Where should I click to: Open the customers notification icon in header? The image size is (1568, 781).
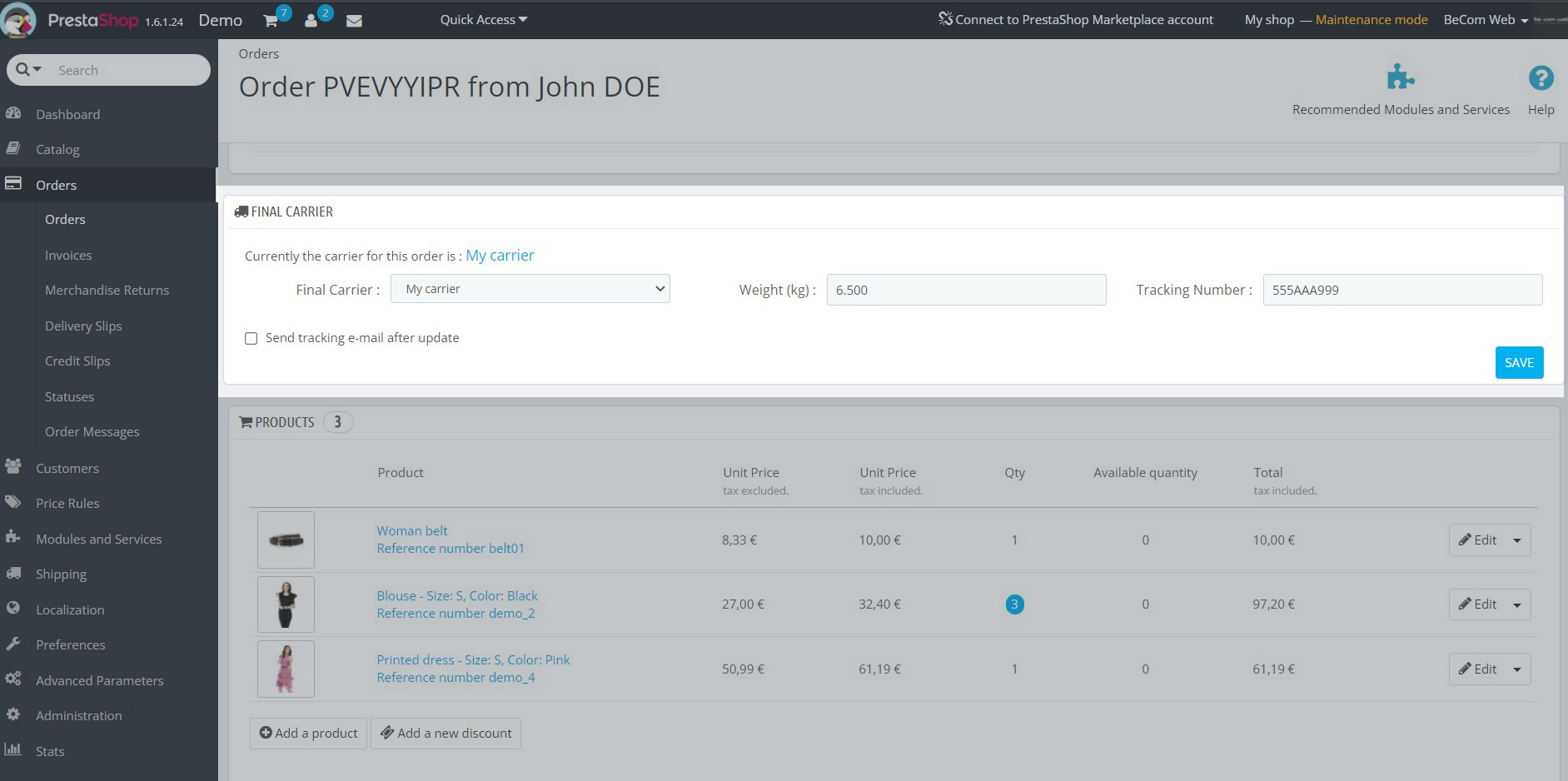click(x=311, y=21)
